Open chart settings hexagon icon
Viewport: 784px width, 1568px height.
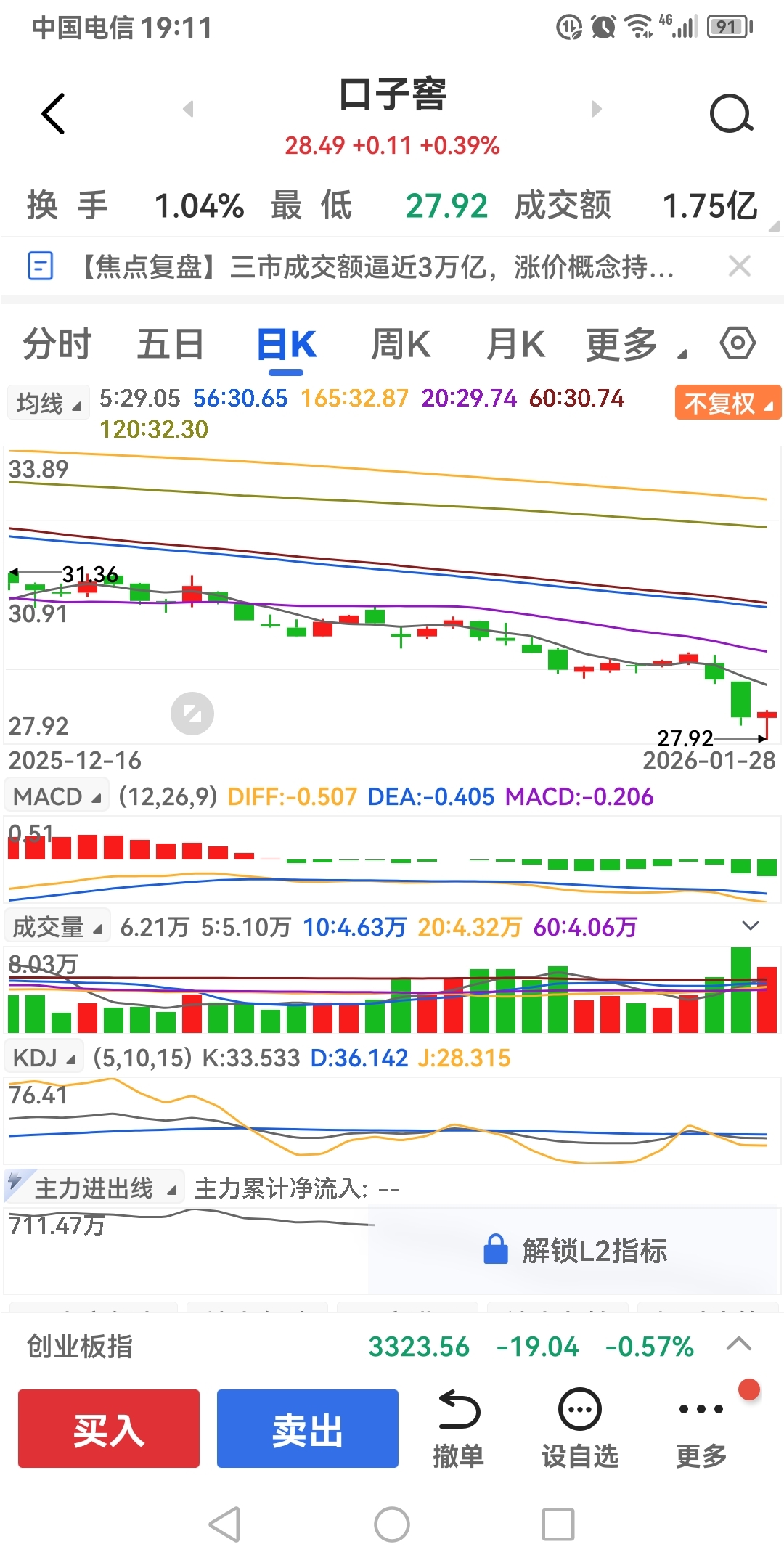[x=738, y=343]
